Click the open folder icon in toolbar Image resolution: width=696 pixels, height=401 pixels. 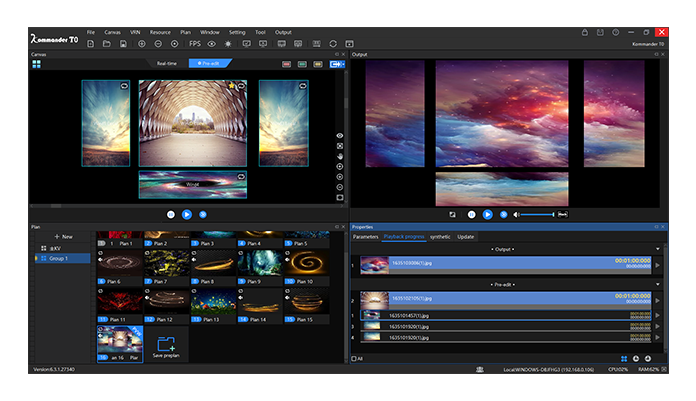tap(107, 44)
